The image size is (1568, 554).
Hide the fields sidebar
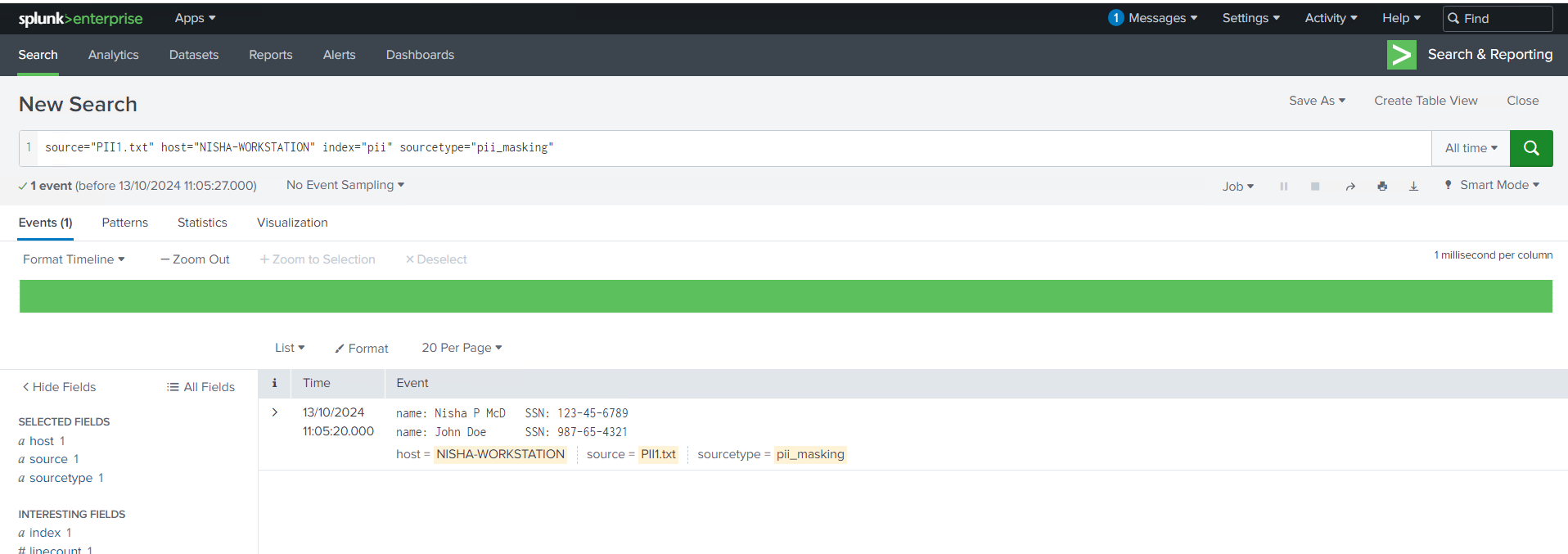pos(59,387)
